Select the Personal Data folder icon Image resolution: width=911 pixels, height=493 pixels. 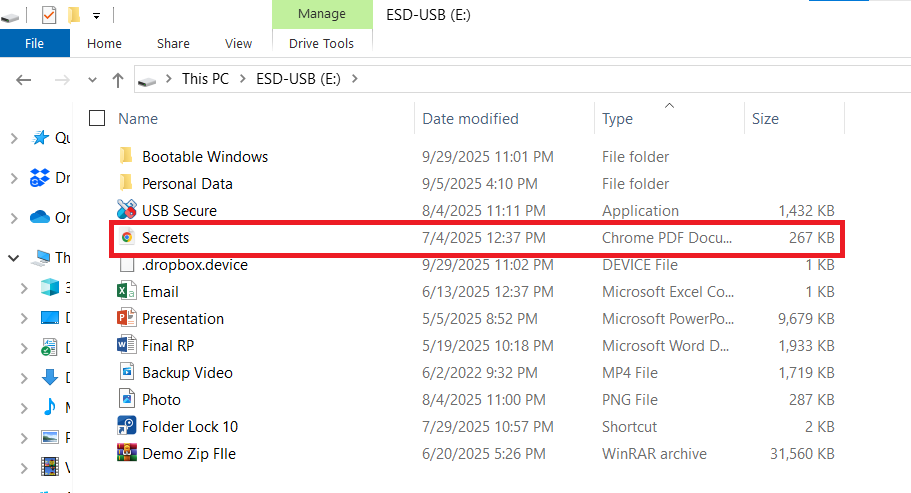click(x=125, y=183)
